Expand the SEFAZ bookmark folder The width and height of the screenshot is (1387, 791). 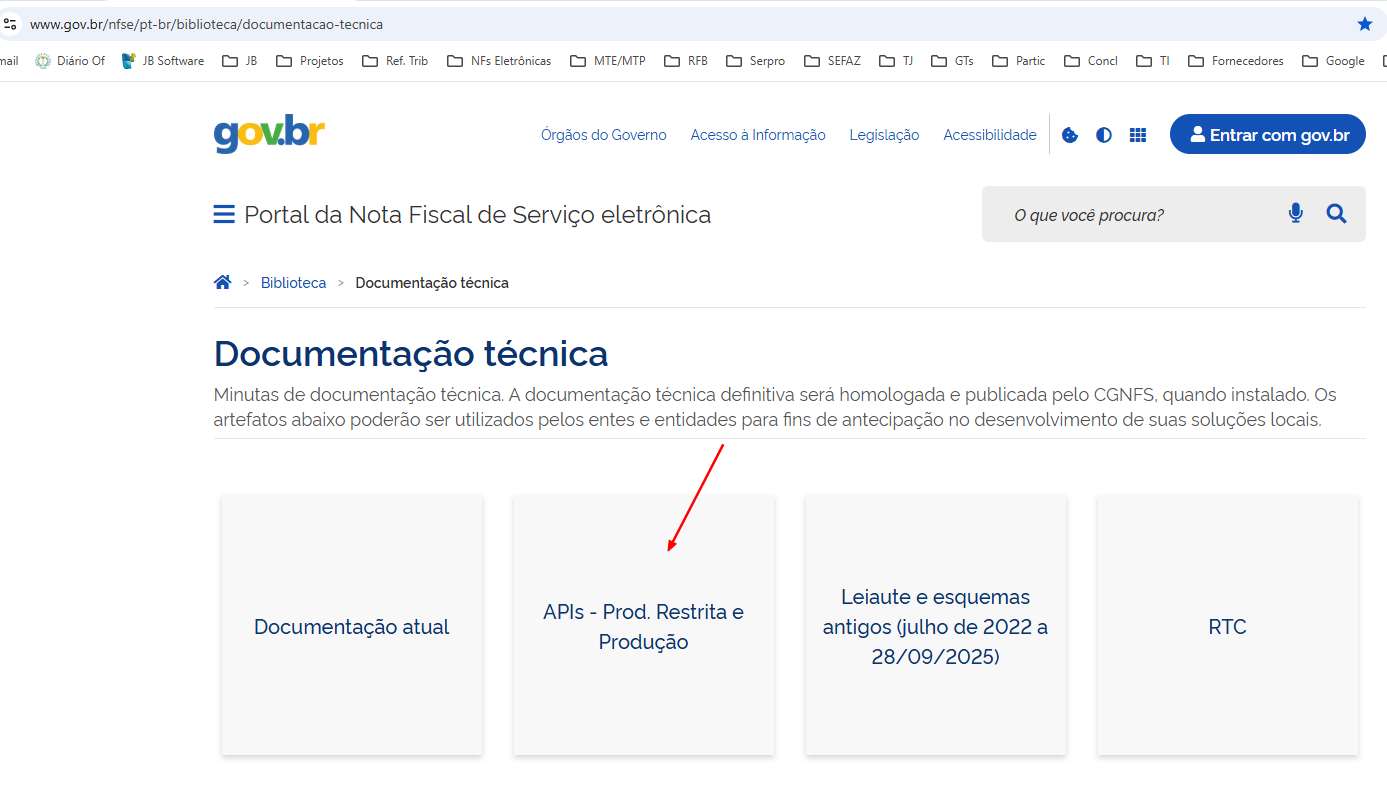(x=831, y=61)
